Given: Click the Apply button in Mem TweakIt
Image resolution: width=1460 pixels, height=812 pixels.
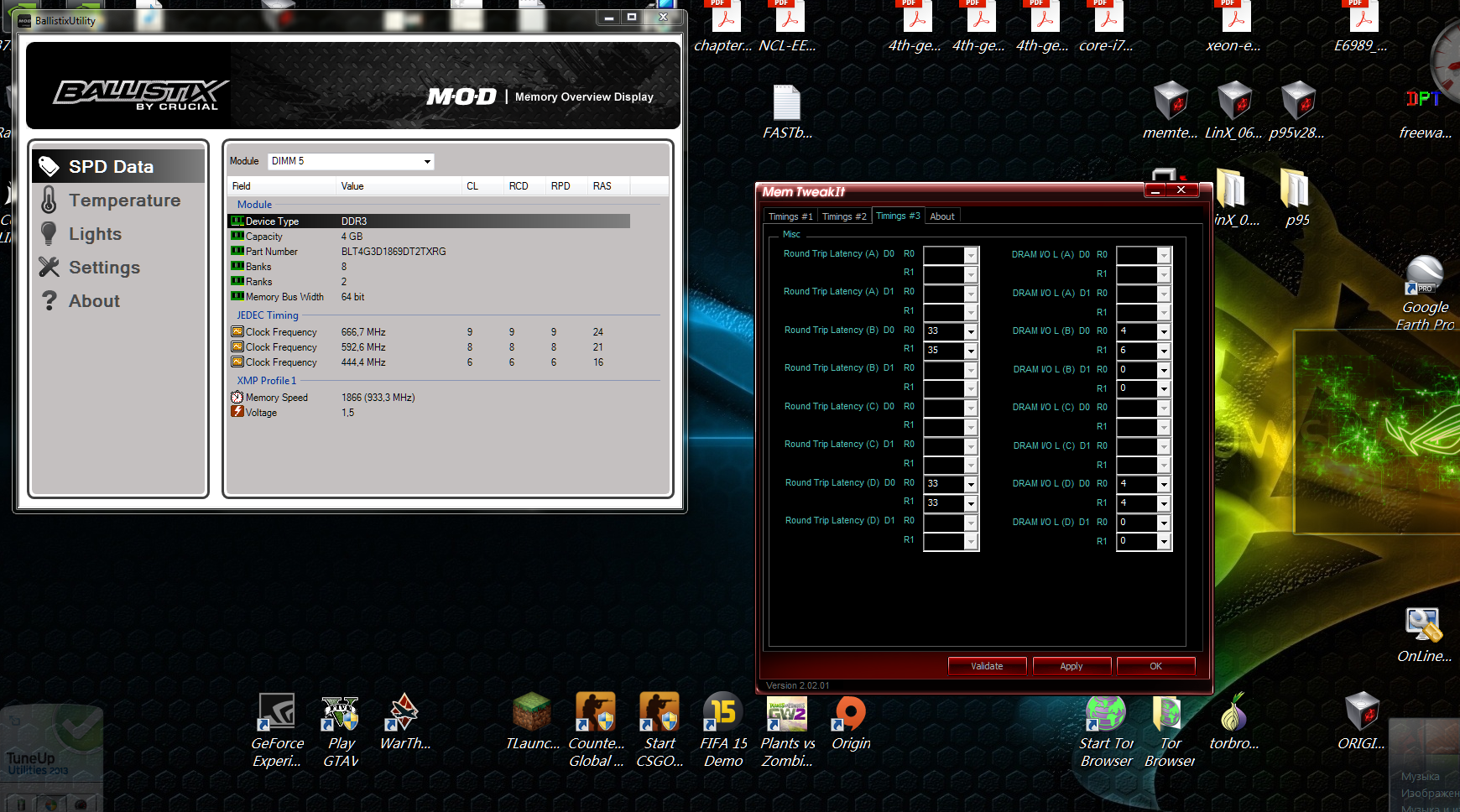Looking at the screenshot, I should point(1072,666).
